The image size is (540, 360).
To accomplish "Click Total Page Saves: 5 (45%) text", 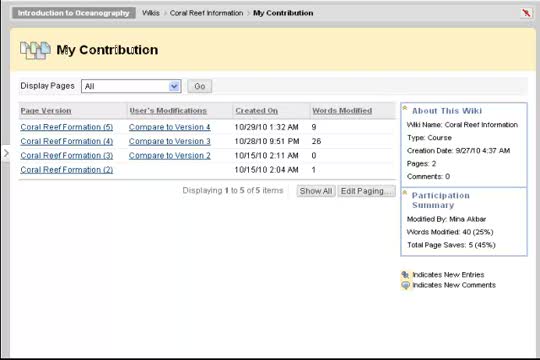I will [x=451, y=245].
